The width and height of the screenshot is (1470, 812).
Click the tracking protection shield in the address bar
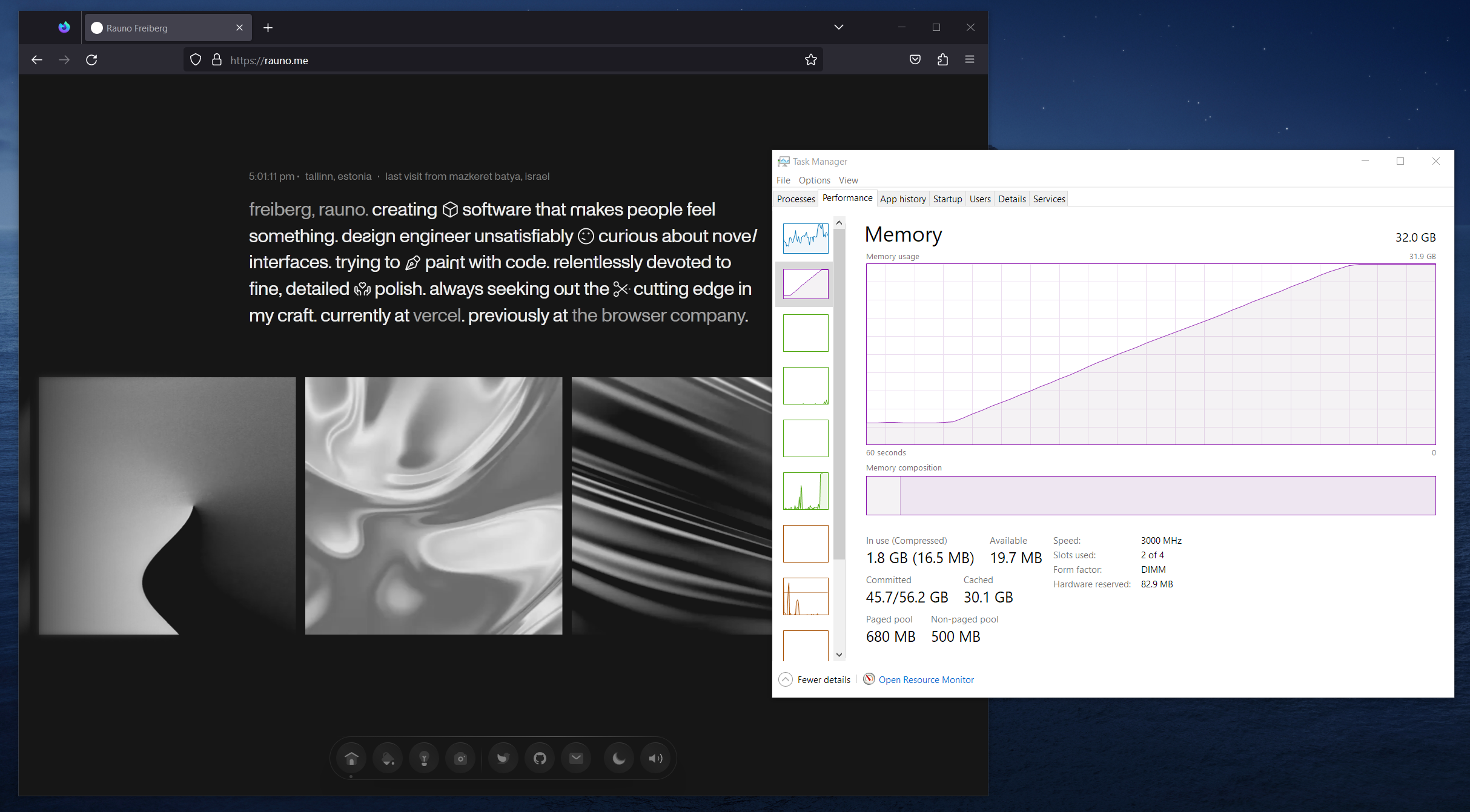pos(195,59)
